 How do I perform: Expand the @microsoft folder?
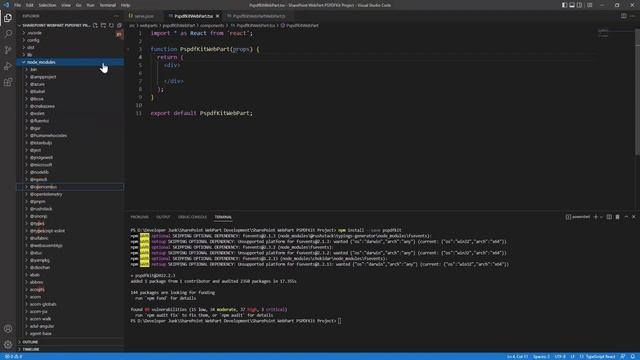pos(70,164)
